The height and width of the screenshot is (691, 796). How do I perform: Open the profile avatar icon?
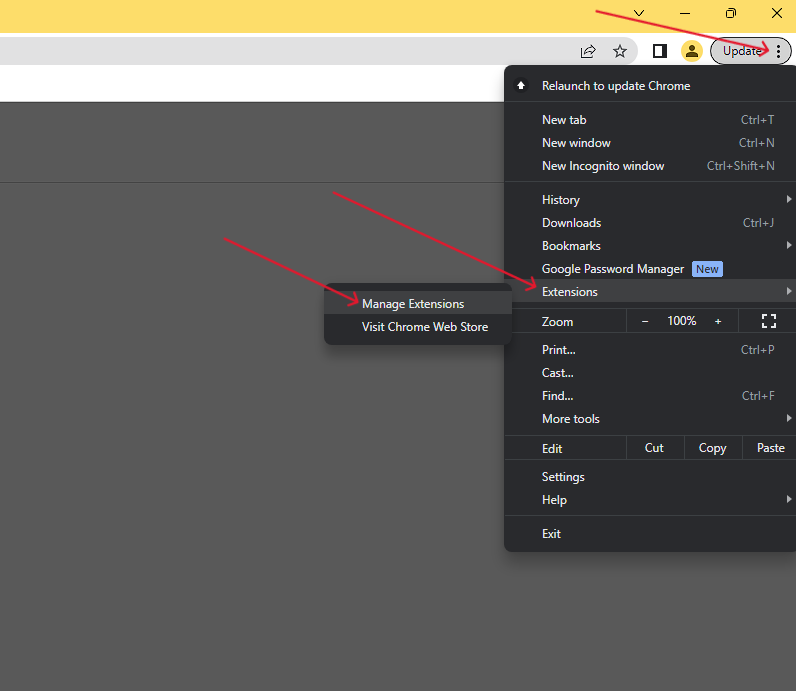(691, 51)
